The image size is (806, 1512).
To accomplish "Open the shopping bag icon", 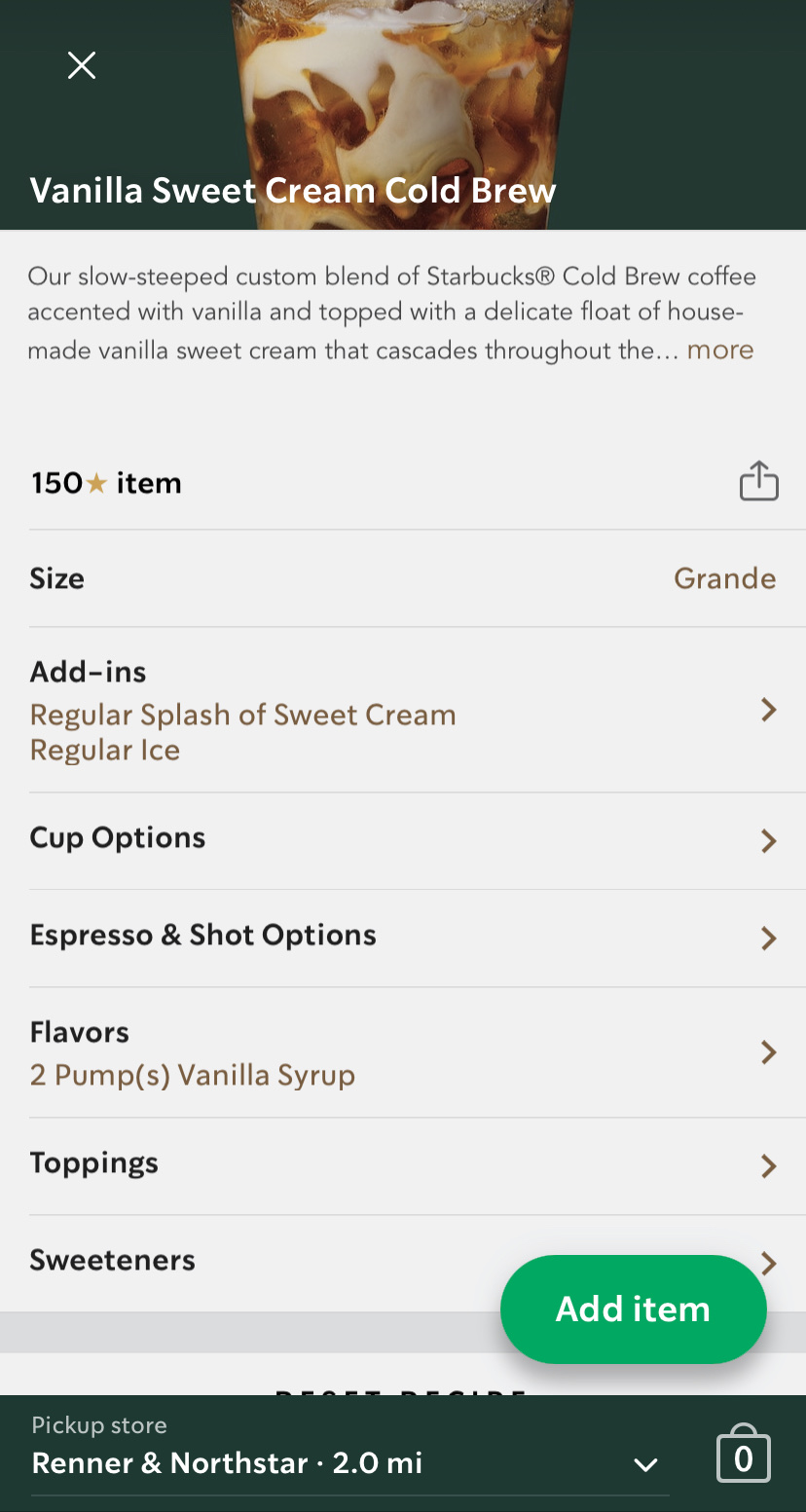I will pos(743,1457).
